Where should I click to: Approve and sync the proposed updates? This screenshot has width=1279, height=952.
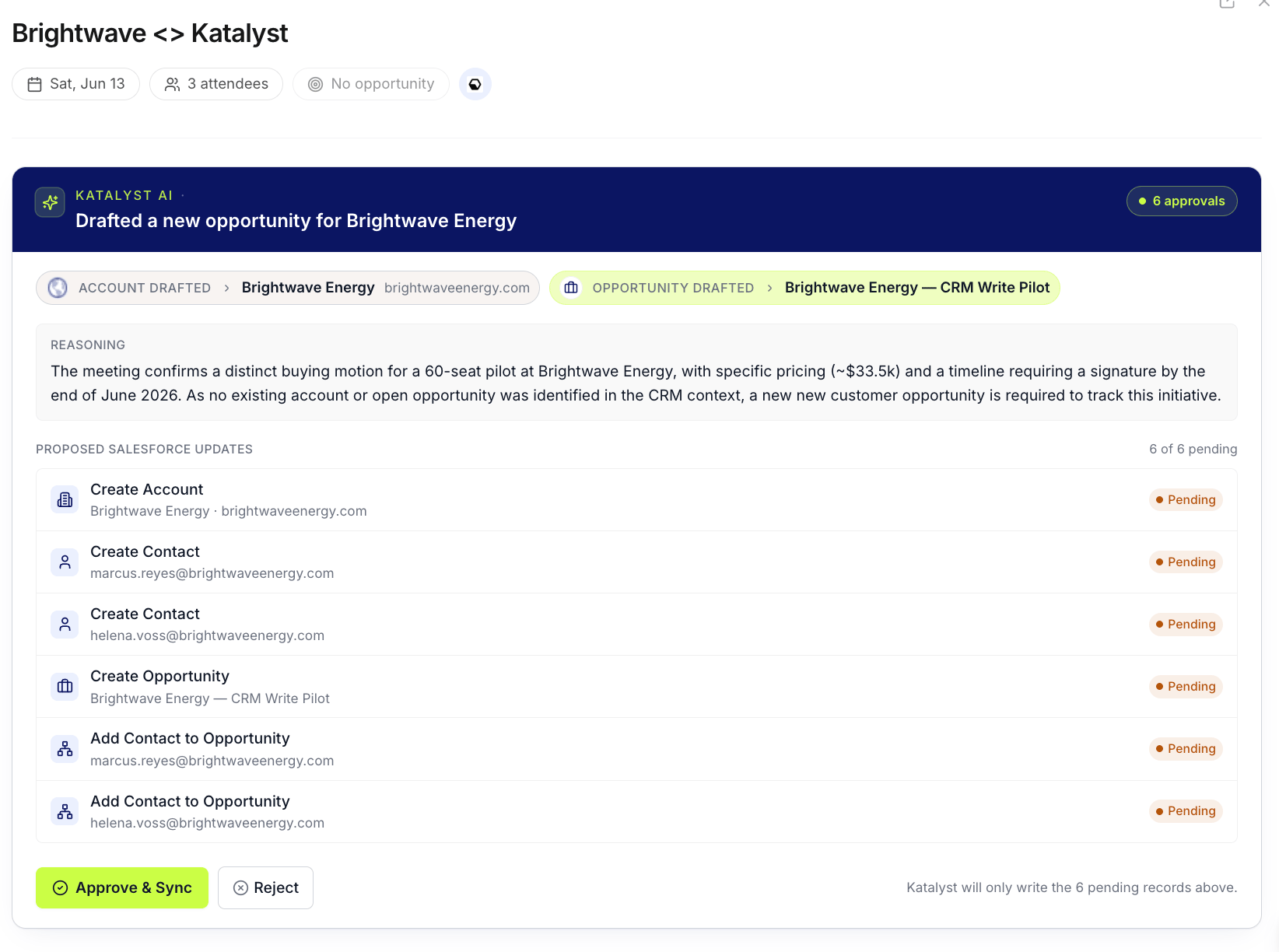[x=122, y=887]
